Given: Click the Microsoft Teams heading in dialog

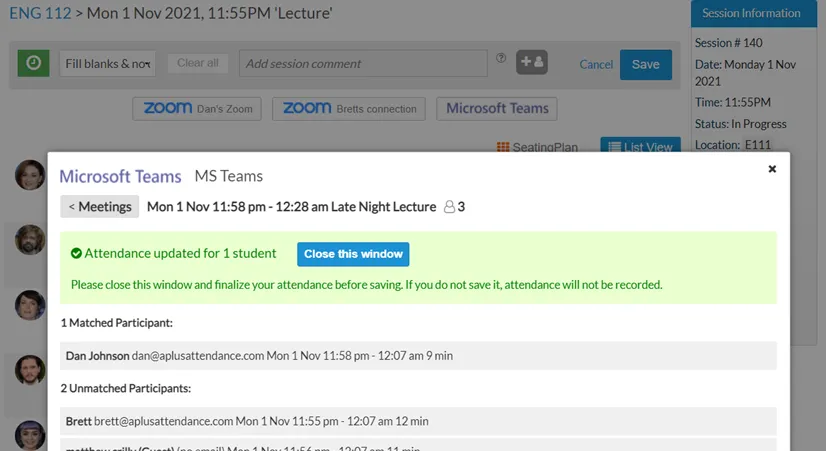Looking at the screenshot, I should (x=120, y=176).
